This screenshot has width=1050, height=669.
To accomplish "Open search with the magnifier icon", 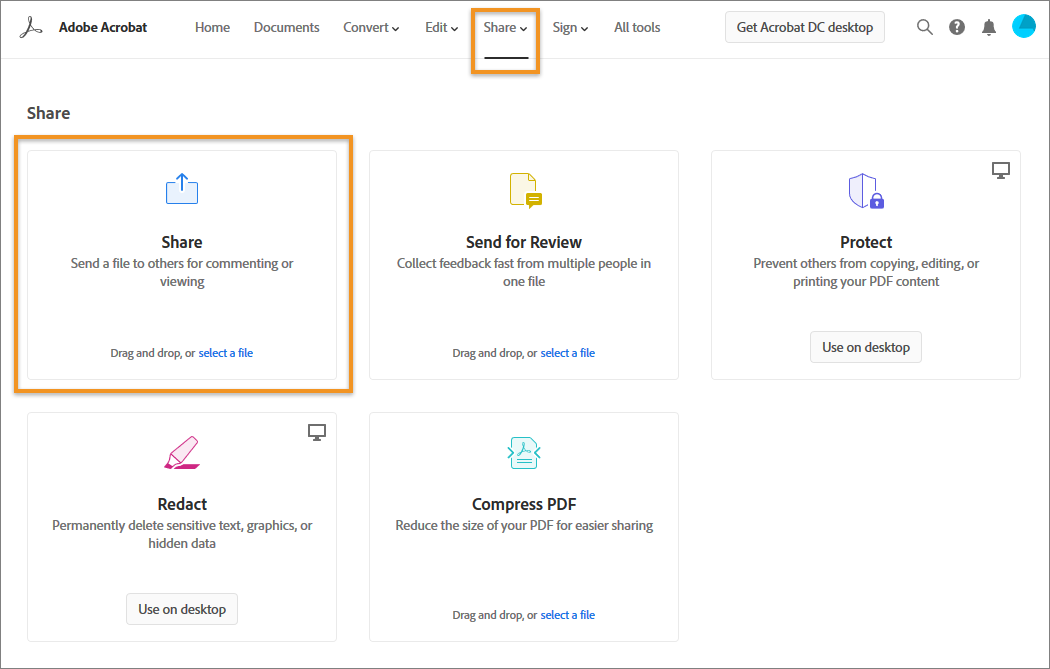I will click(x=925, y=27).
